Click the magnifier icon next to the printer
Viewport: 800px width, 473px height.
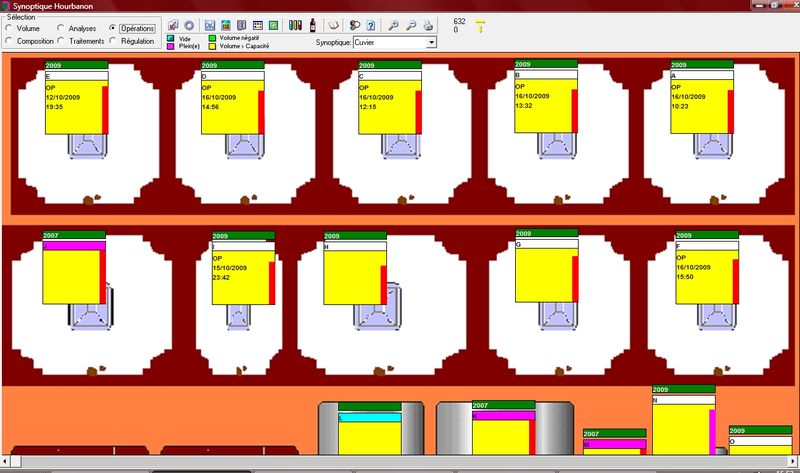pyautogui.click(x=412, y=24)
